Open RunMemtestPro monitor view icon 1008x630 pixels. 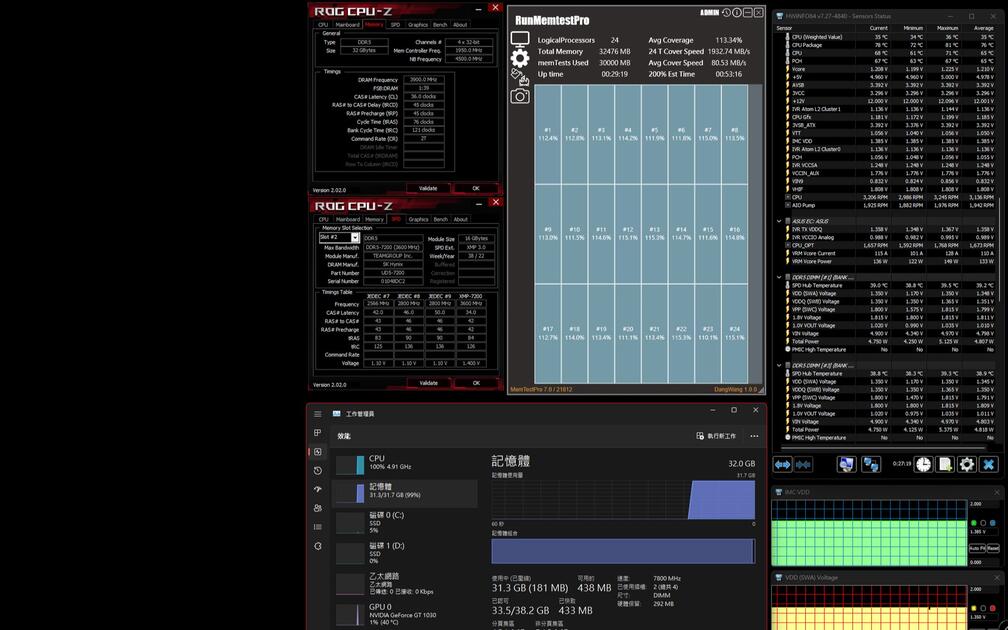tap(519, 39)
